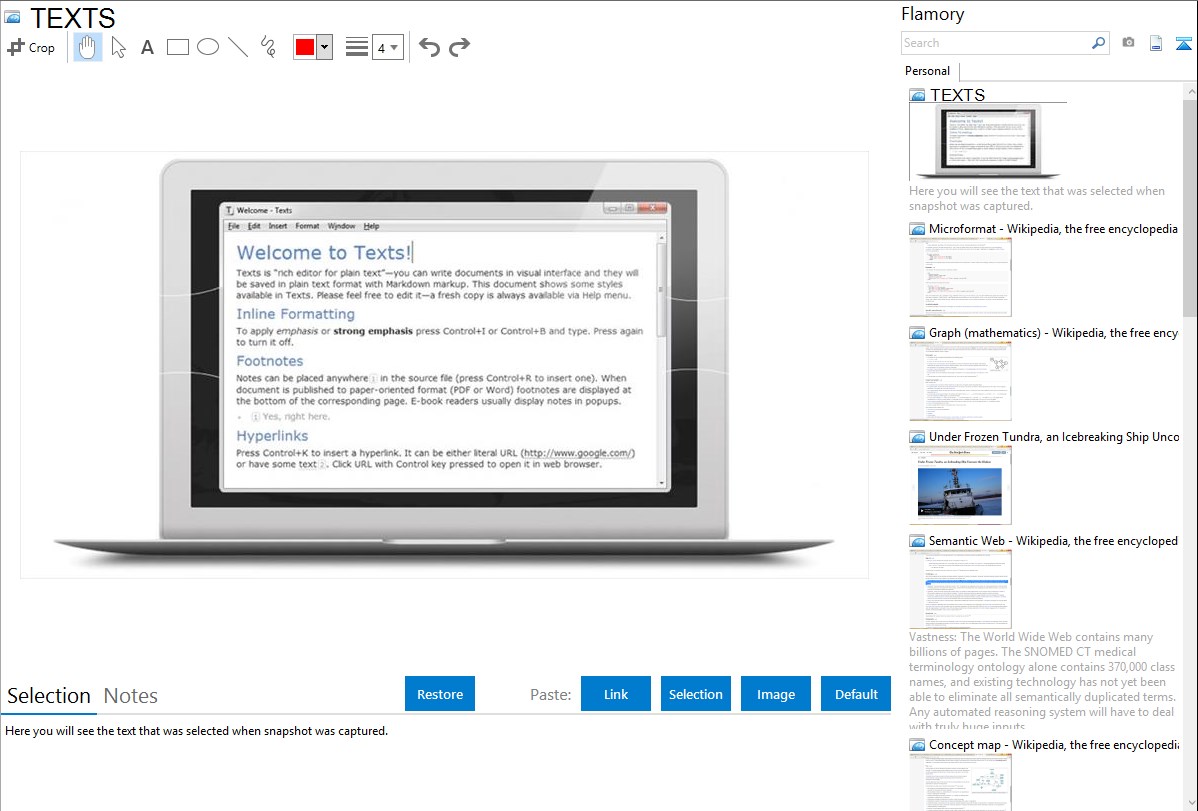Open the Graph (mathematics) snapshot thumbnail
The width and height of the screenshot is (1198, 811).
point(960,381)
